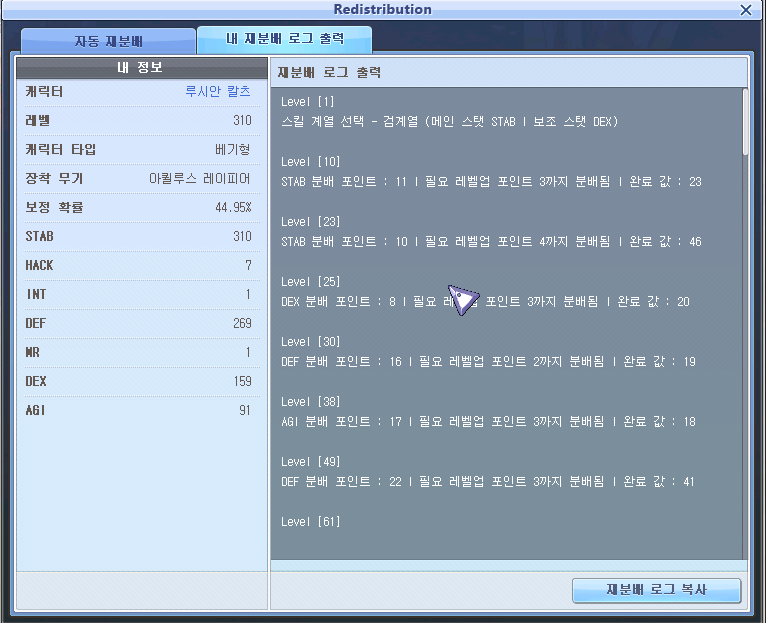Click the DEF log line ending in 41
Viewport: 766px width, 623px height.
click(x=489, y=482)
